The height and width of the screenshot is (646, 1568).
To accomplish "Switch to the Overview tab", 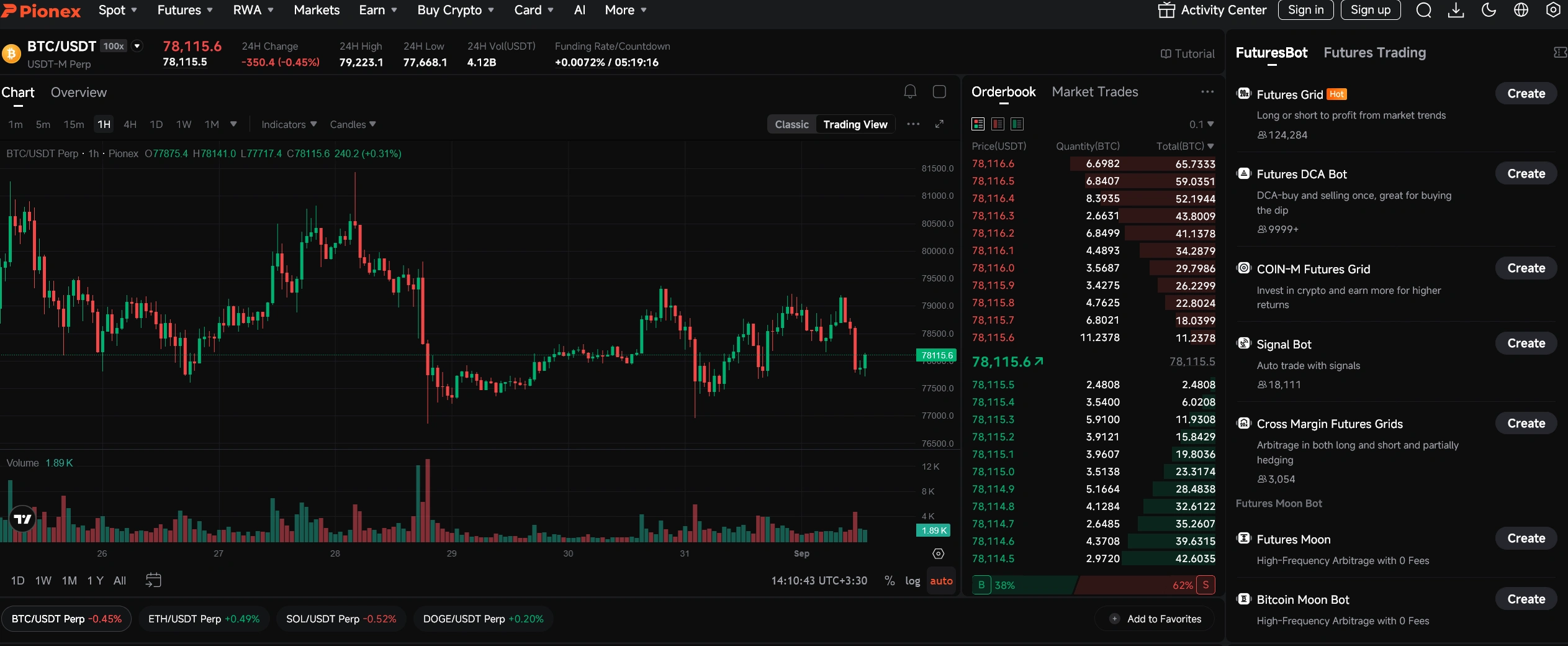I will [x=79, y=92].
